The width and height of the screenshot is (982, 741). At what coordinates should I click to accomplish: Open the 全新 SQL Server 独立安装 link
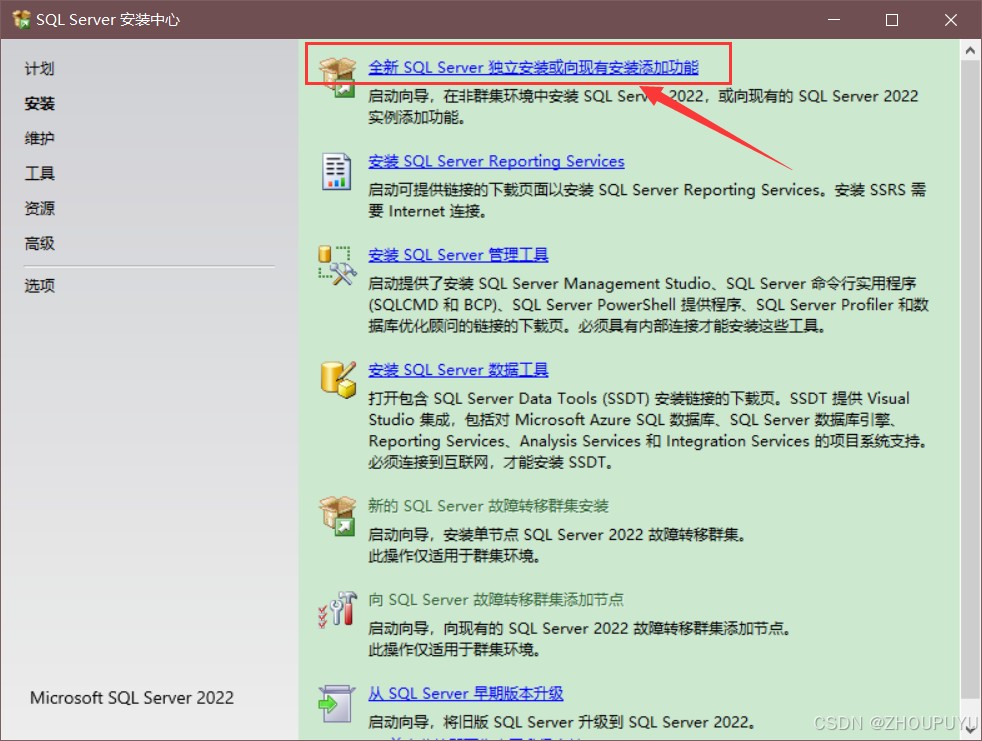pyautogui.click(x=533, y=67)
